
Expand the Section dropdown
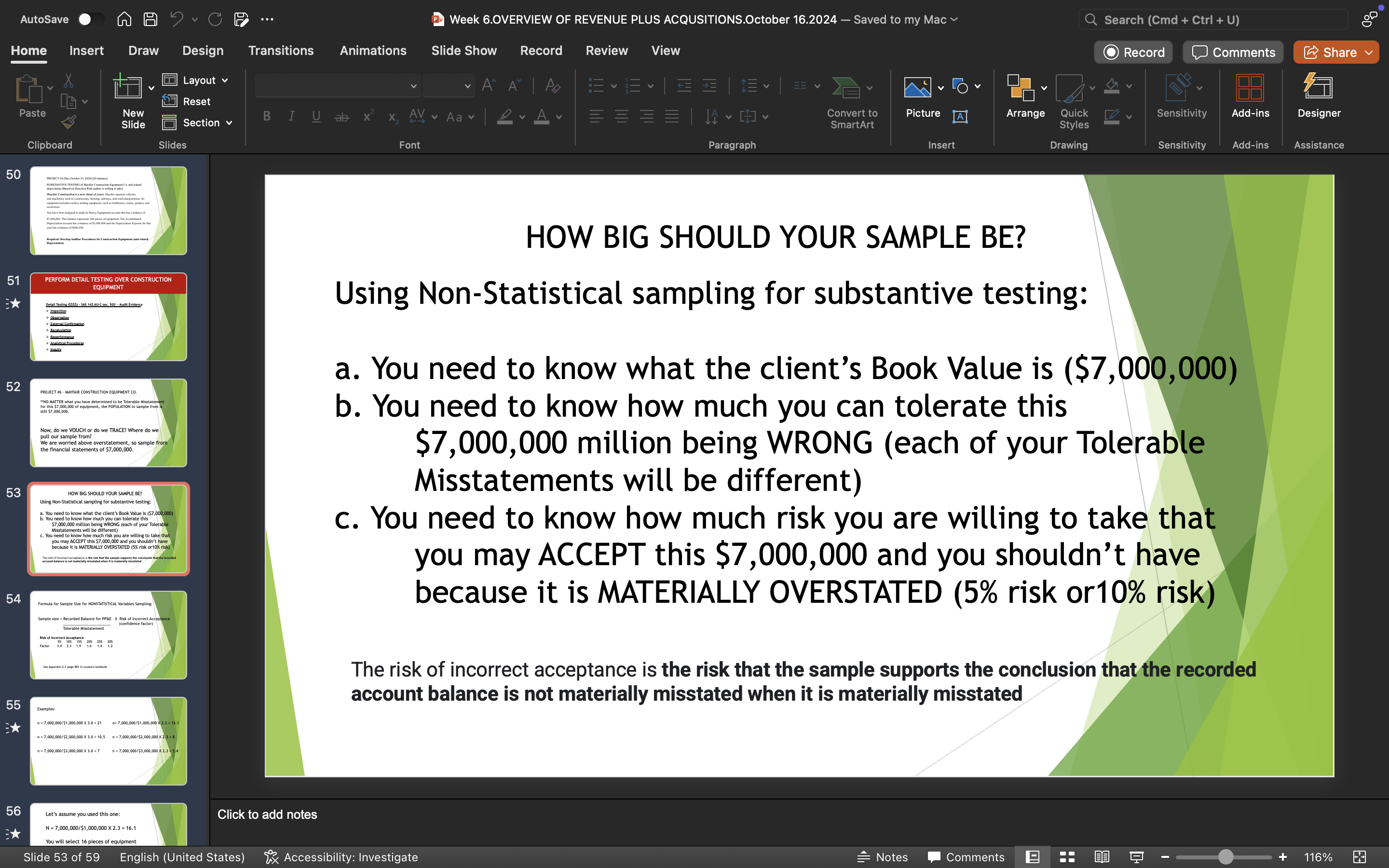click(x=229, y=123)
